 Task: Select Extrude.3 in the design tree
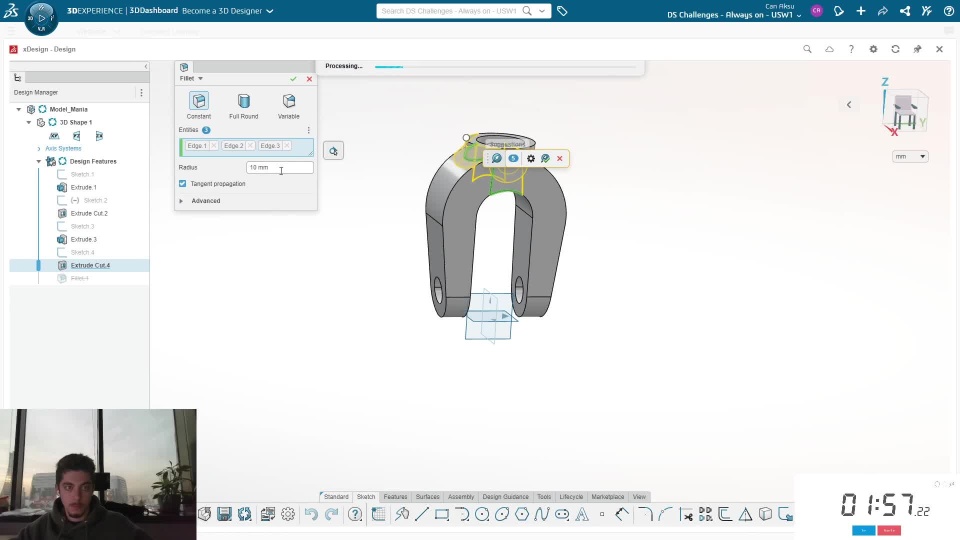tap(83, 239)
